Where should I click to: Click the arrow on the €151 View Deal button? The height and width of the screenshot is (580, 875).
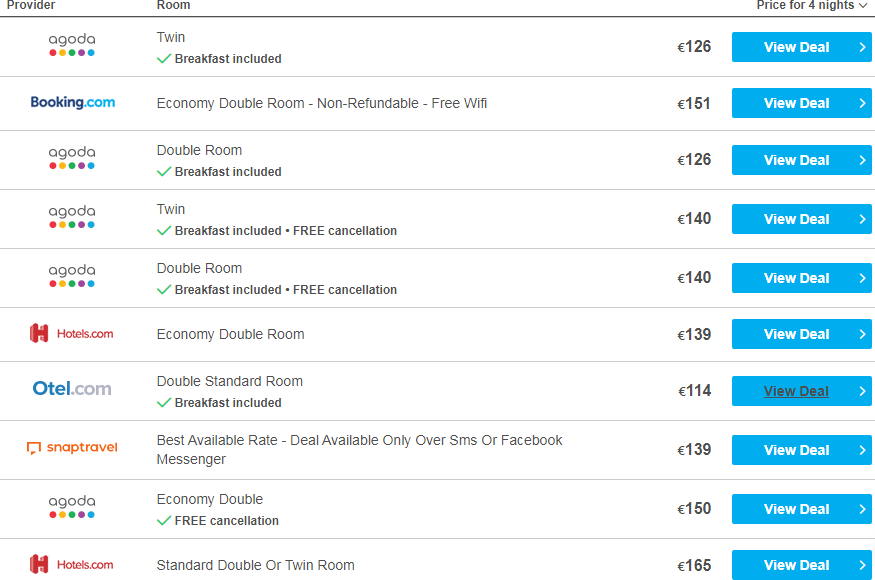tap(862, 103)
